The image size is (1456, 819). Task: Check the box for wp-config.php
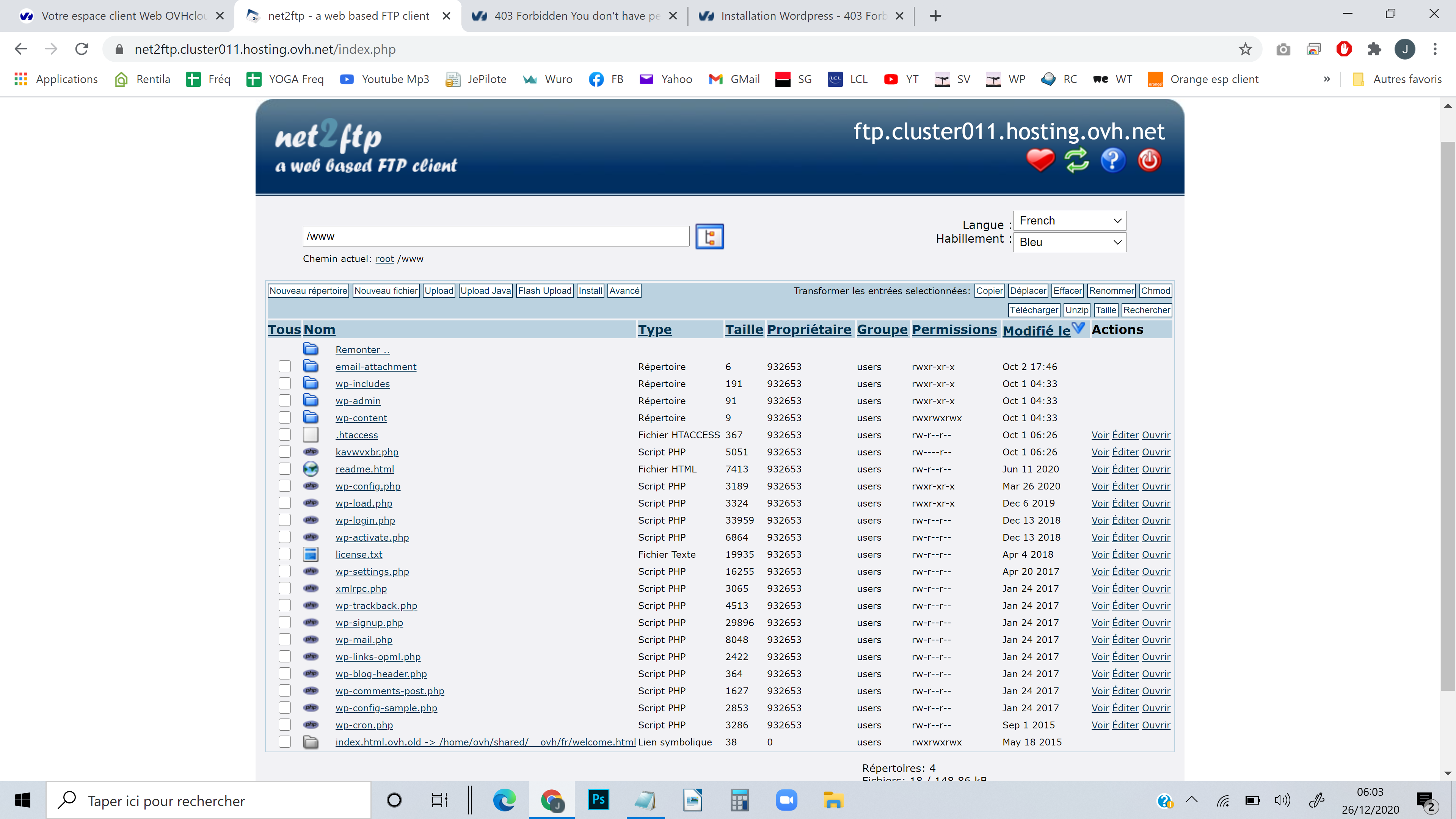pyautogui.click(x=284, y=486)
